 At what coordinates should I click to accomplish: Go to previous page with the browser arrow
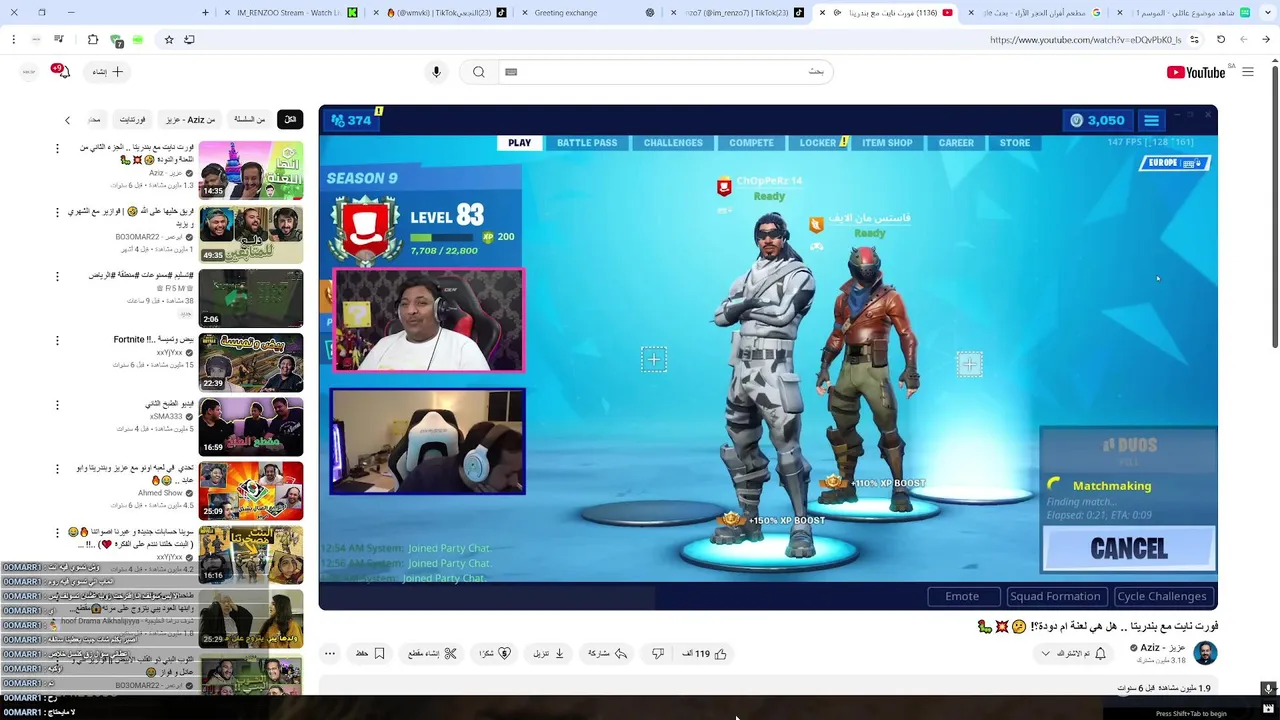pyautogui.click(x=1267, y=40)
